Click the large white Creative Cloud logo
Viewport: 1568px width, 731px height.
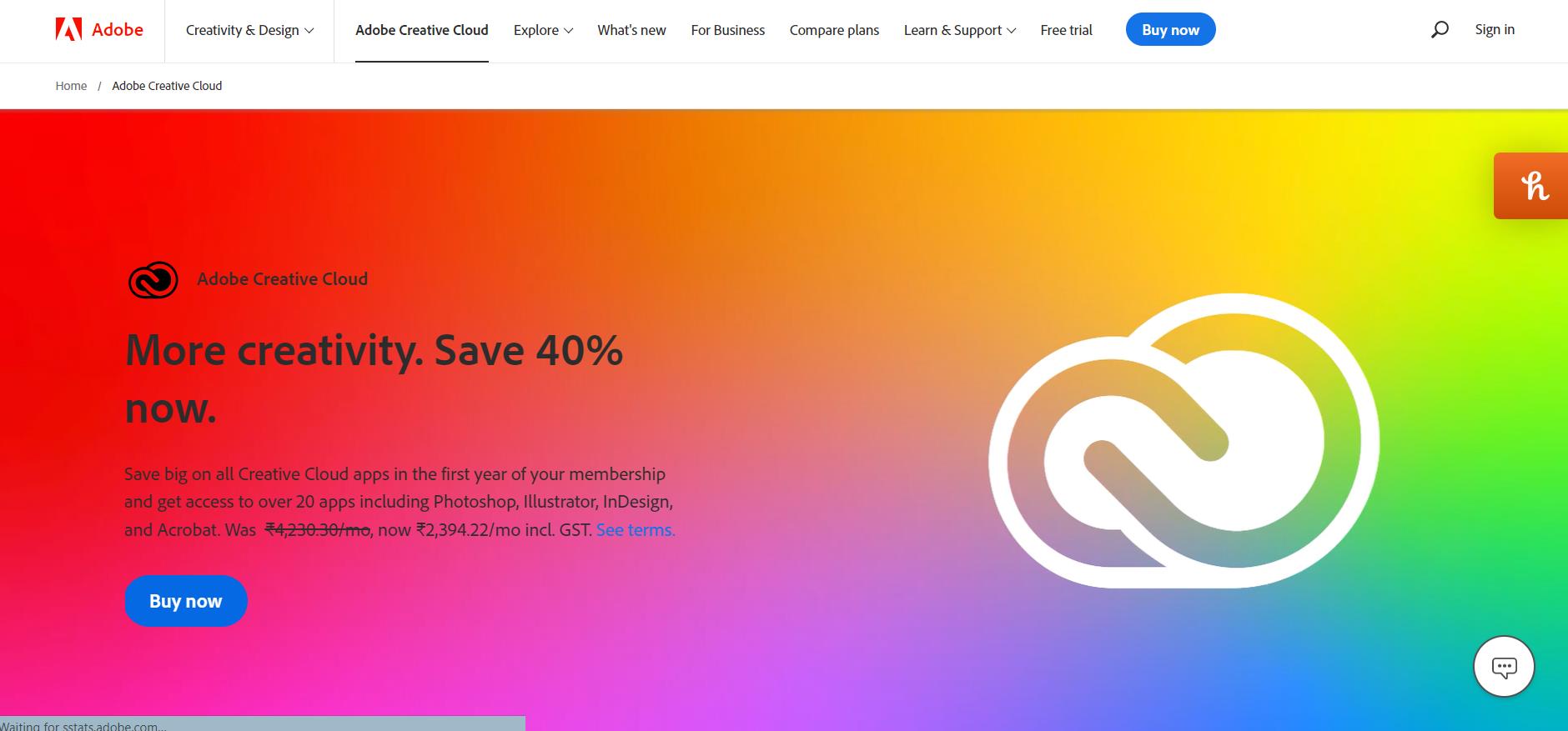click(1184, 440)
